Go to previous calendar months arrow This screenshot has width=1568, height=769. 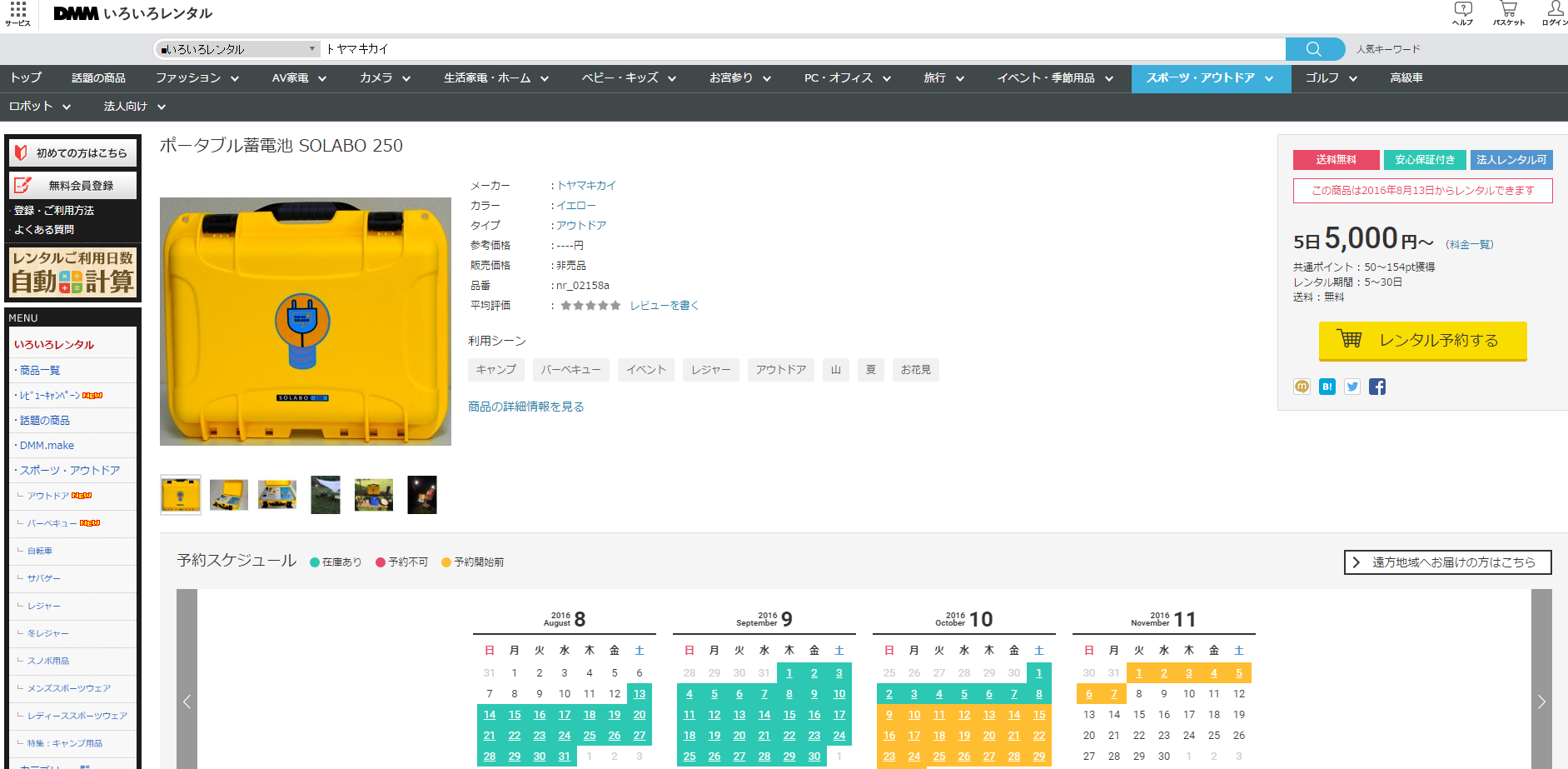187,702
